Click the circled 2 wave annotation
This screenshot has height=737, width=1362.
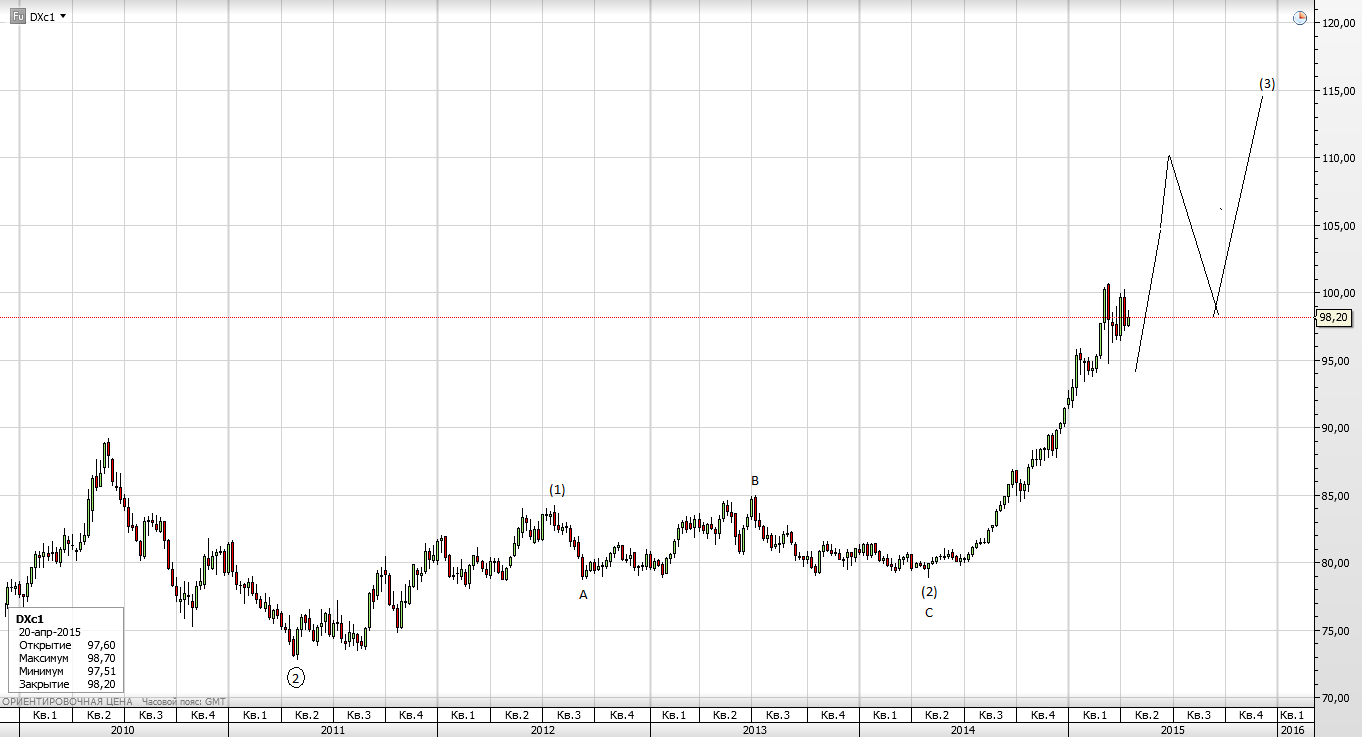(295, 677)
